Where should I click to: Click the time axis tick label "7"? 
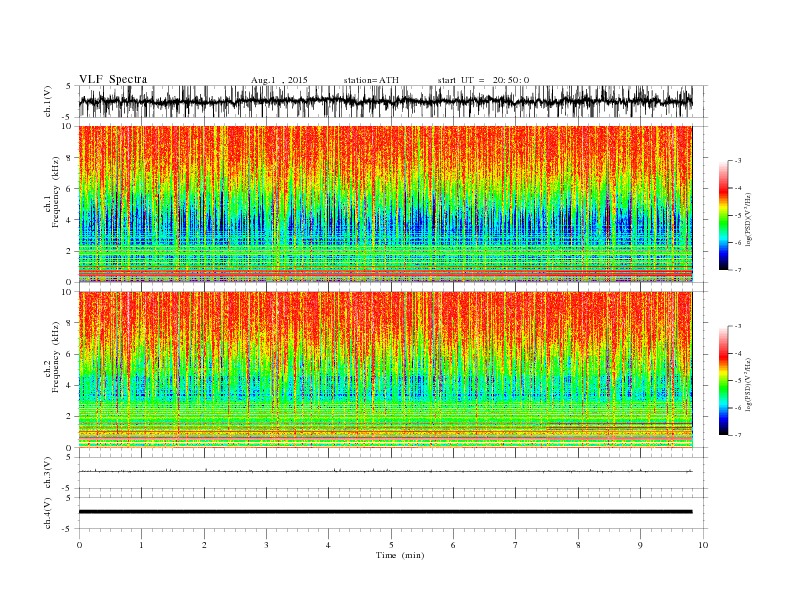click(x=516, y=545)
